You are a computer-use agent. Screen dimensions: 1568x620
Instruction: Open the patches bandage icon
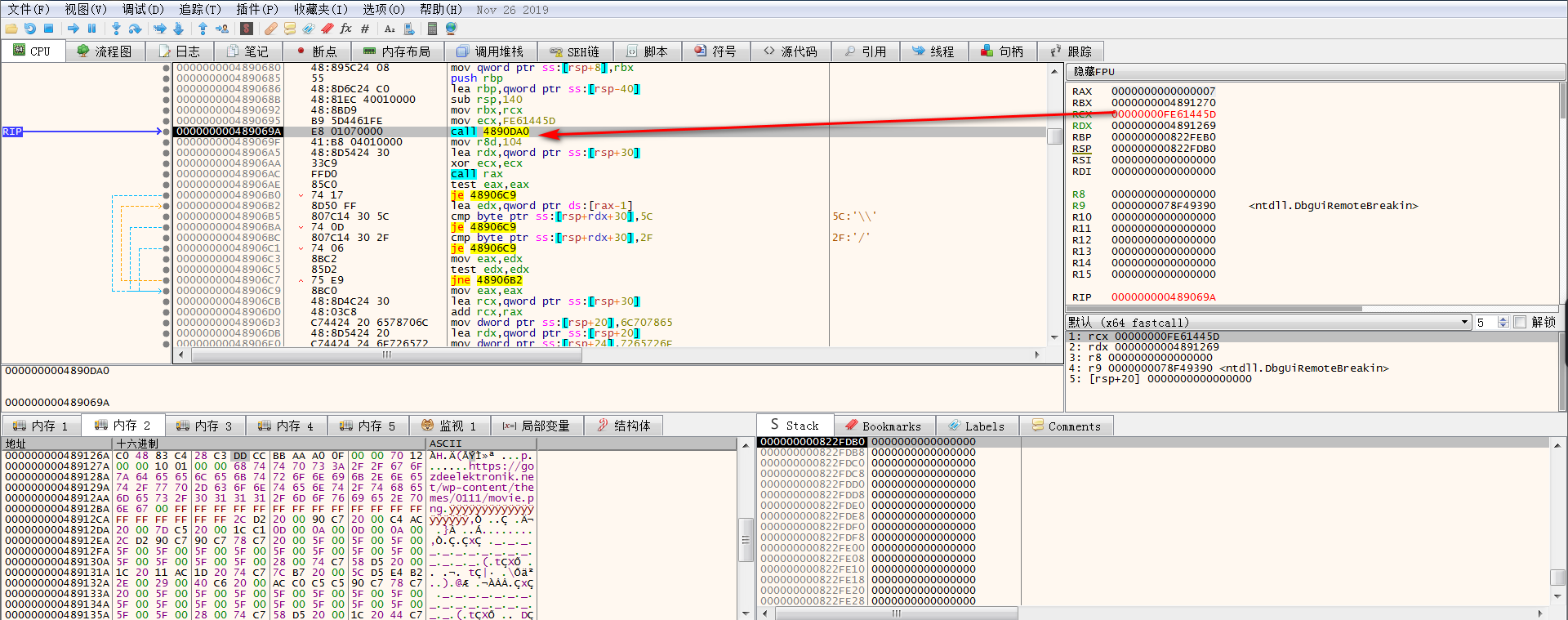[x=270, y=29]
